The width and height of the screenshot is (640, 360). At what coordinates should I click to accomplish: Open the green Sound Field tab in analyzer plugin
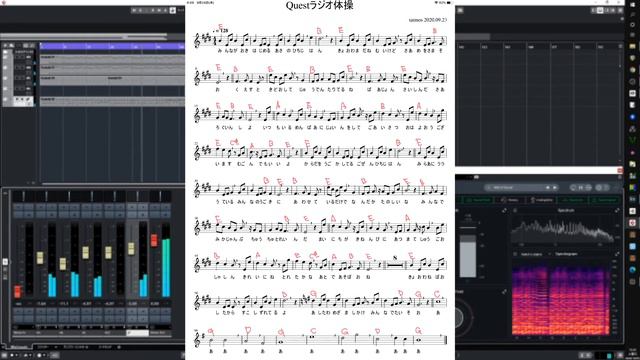pos(478,200)
